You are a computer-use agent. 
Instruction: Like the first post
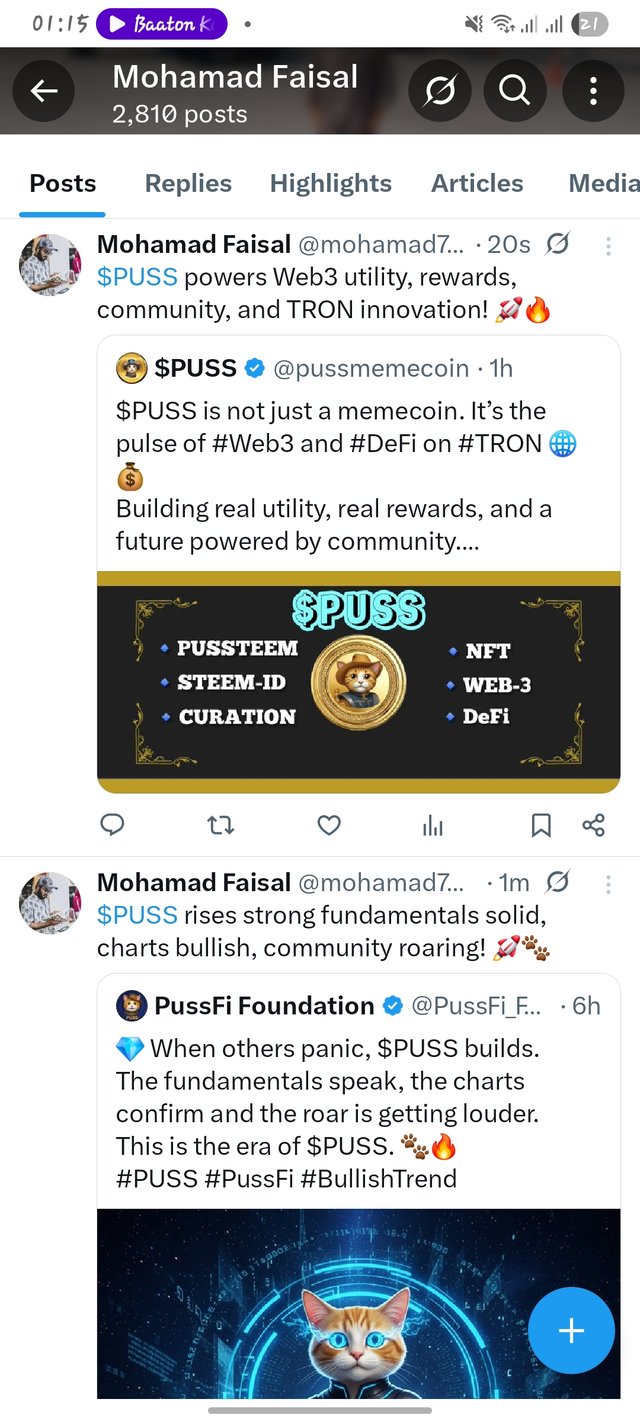tap(329, 824)
